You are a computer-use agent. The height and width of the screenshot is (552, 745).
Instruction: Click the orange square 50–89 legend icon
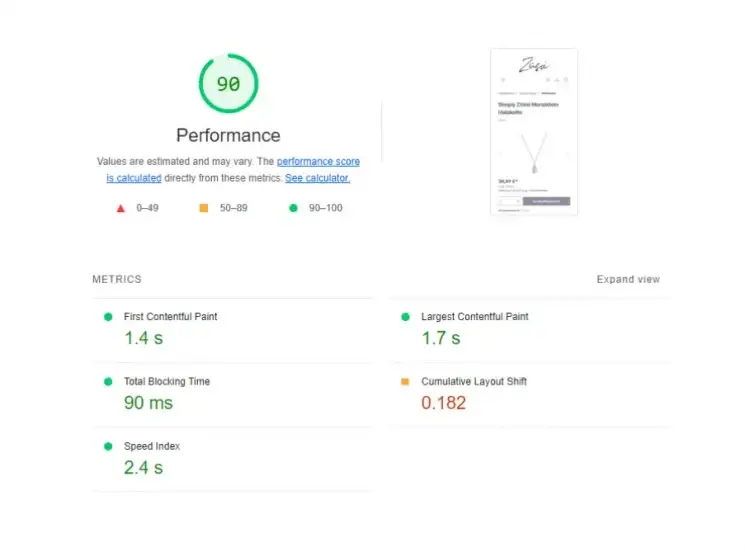203,208
